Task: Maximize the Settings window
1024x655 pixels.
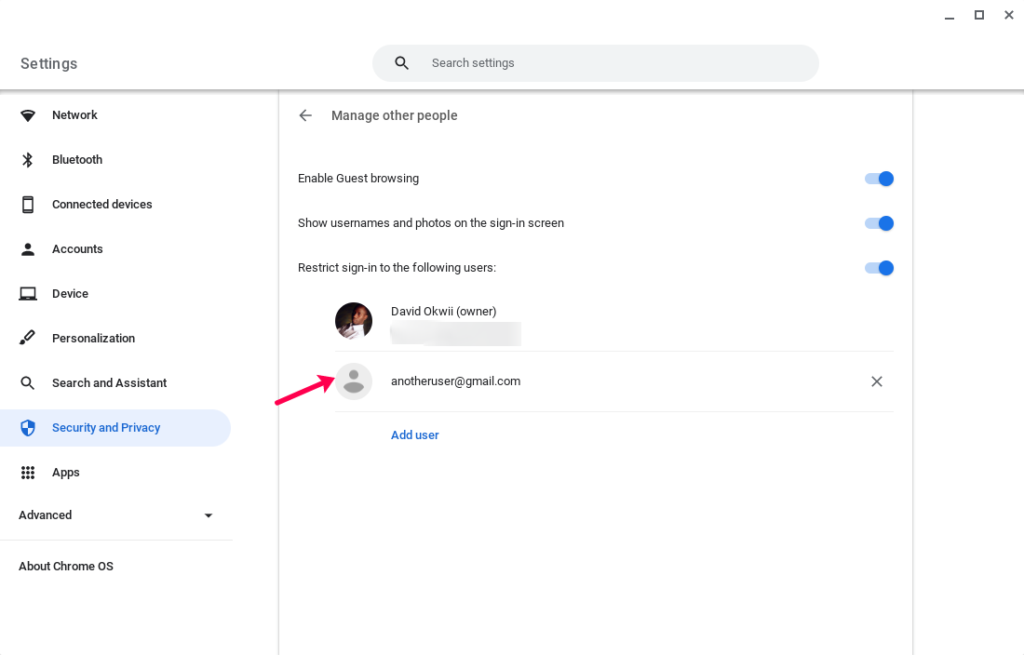Action: click(x=979, y=15)
